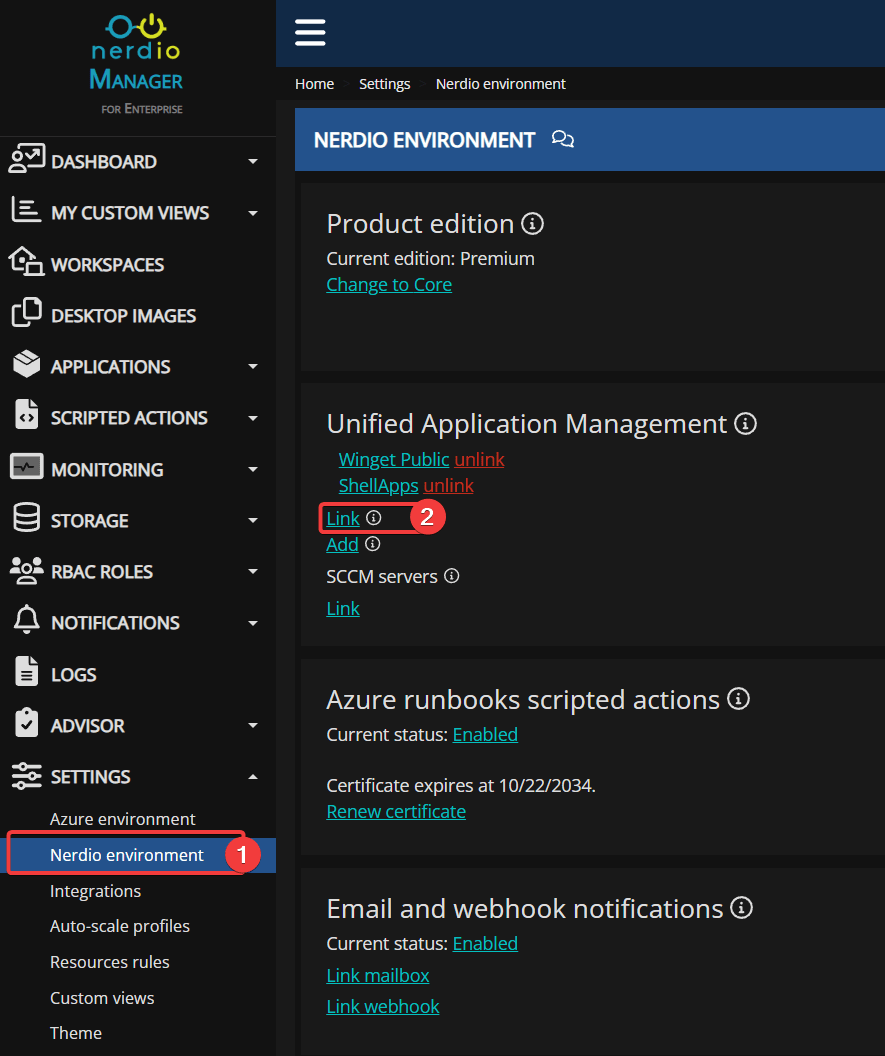Expand the Advisor menu arrow
This screenshot has width=885, height=1056.
(x=253, y=725)
